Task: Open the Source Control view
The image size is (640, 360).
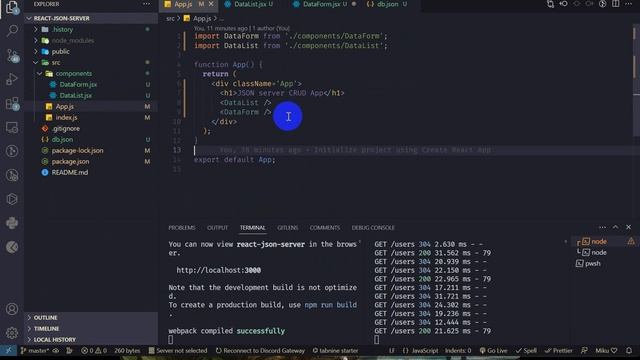Action: pos(12,55)
